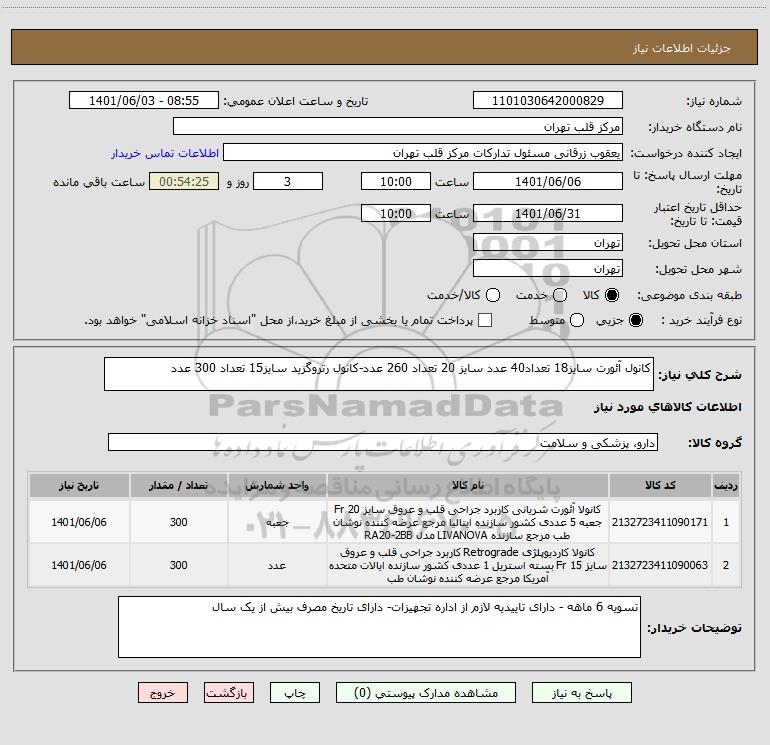Click the remaining time 00:54:25 field
The image size is (770, 745).
coord(184,181)
